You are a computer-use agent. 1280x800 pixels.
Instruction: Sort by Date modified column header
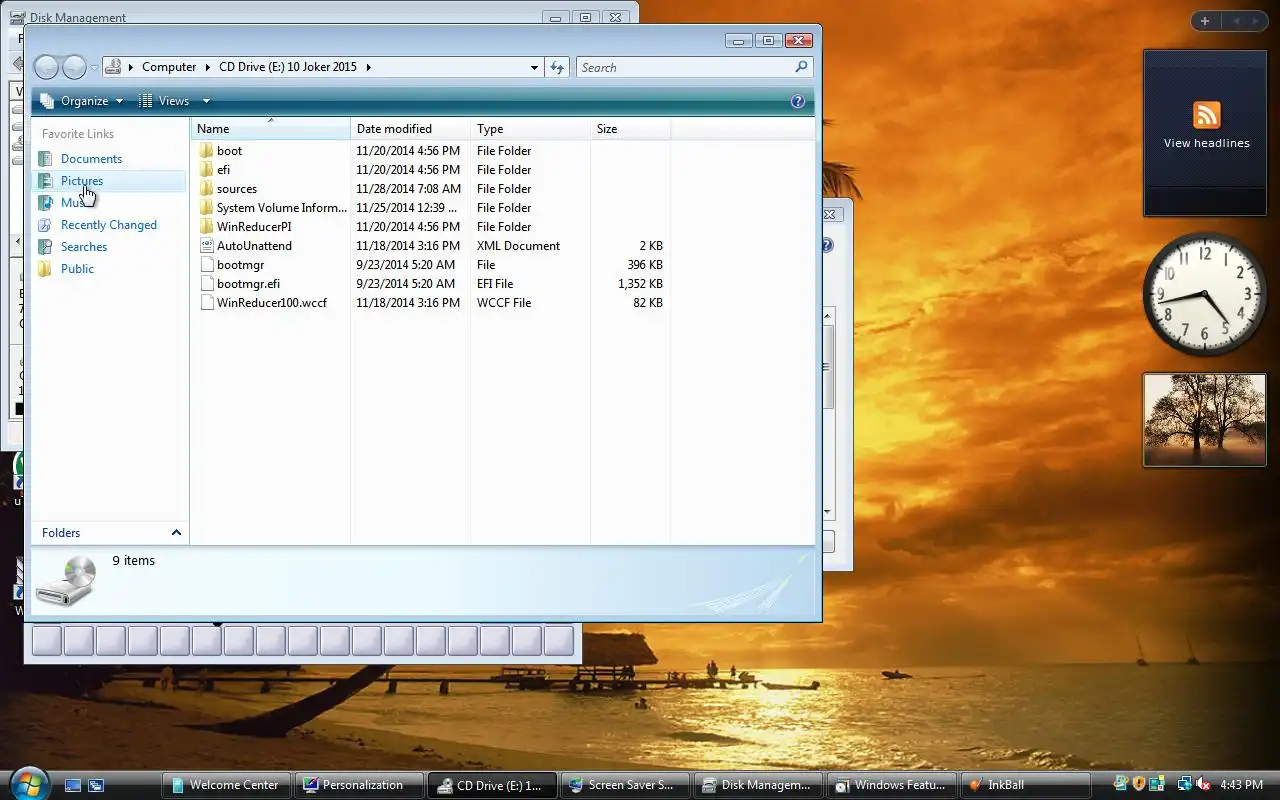click(x=410, y=129)
